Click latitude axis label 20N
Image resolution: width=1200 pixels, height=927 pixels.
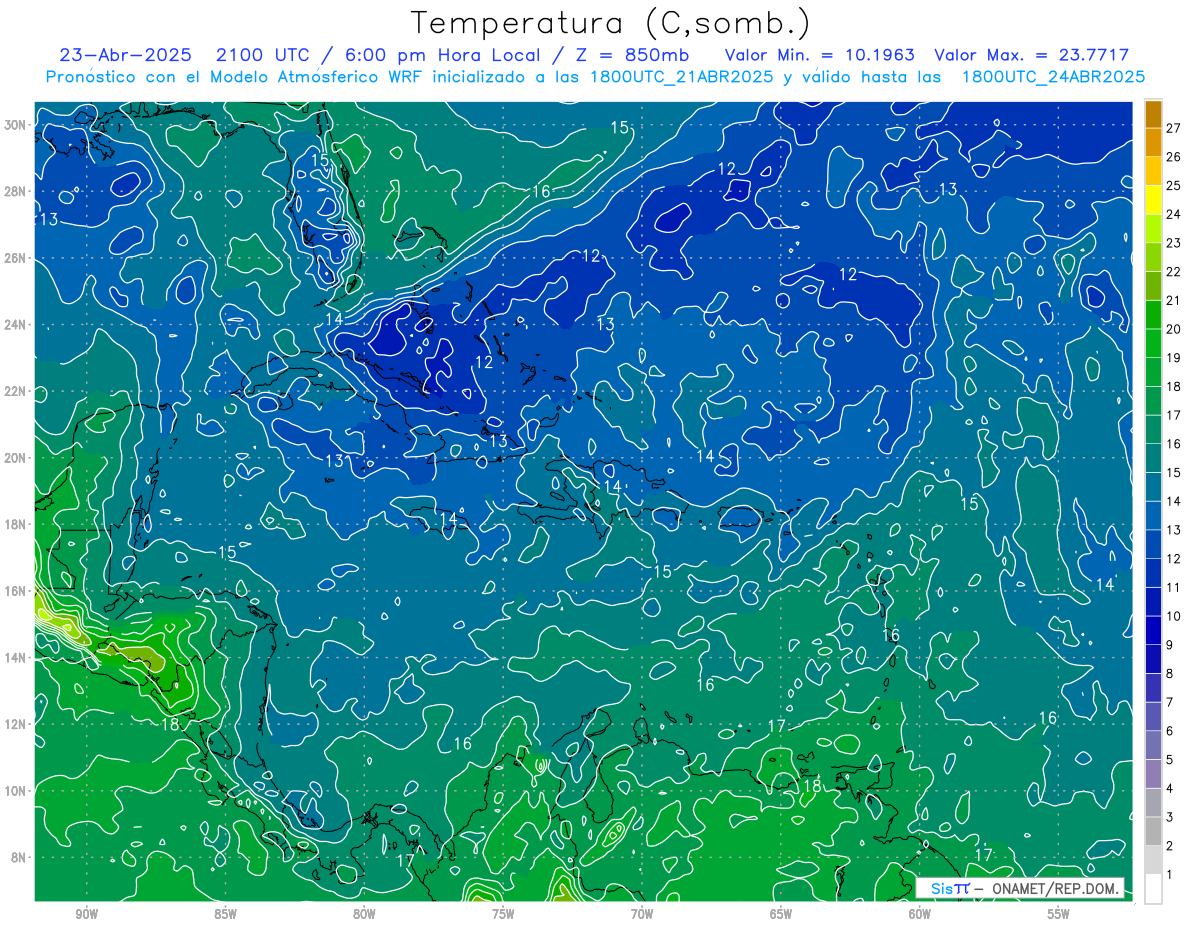(17, 458)
